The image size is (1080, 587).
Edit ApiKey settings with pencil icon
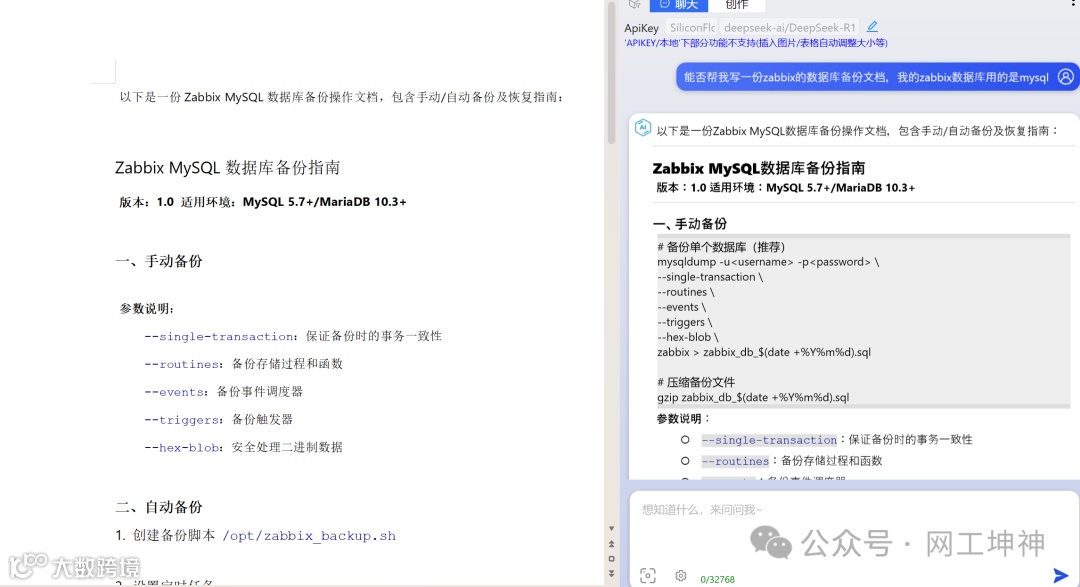[872, 27]
